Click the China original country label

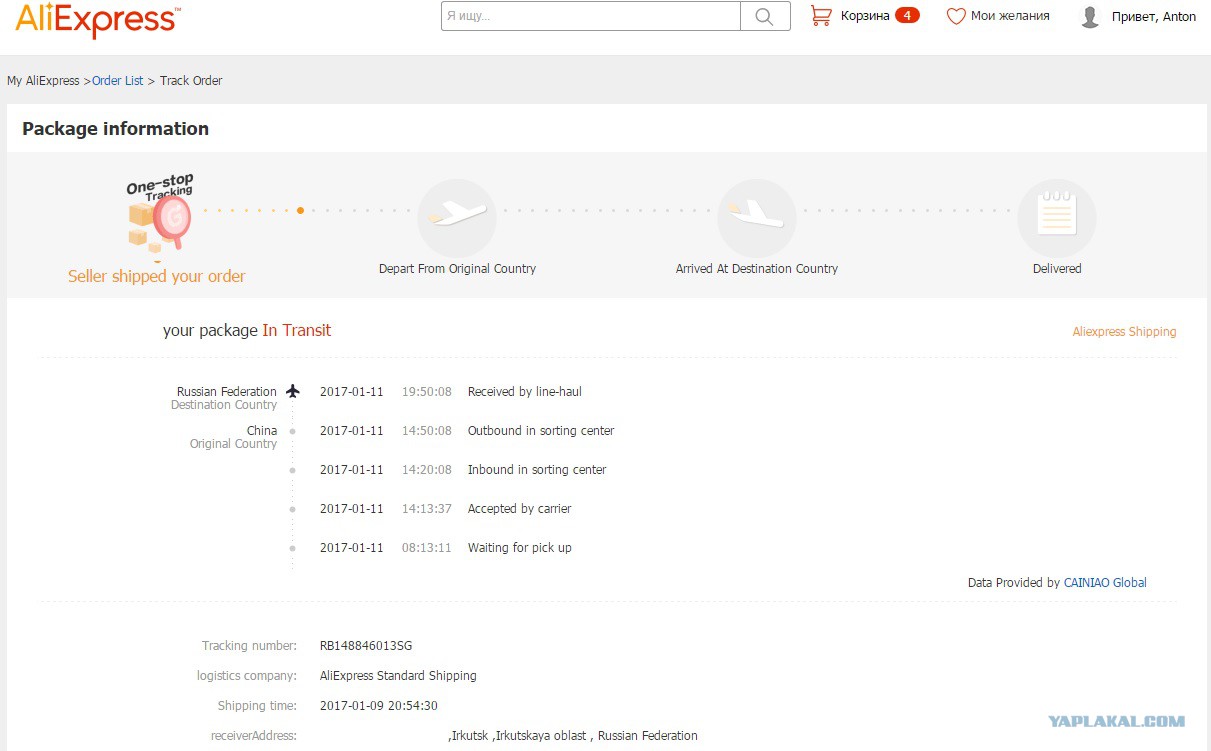[x=262, y=431]
